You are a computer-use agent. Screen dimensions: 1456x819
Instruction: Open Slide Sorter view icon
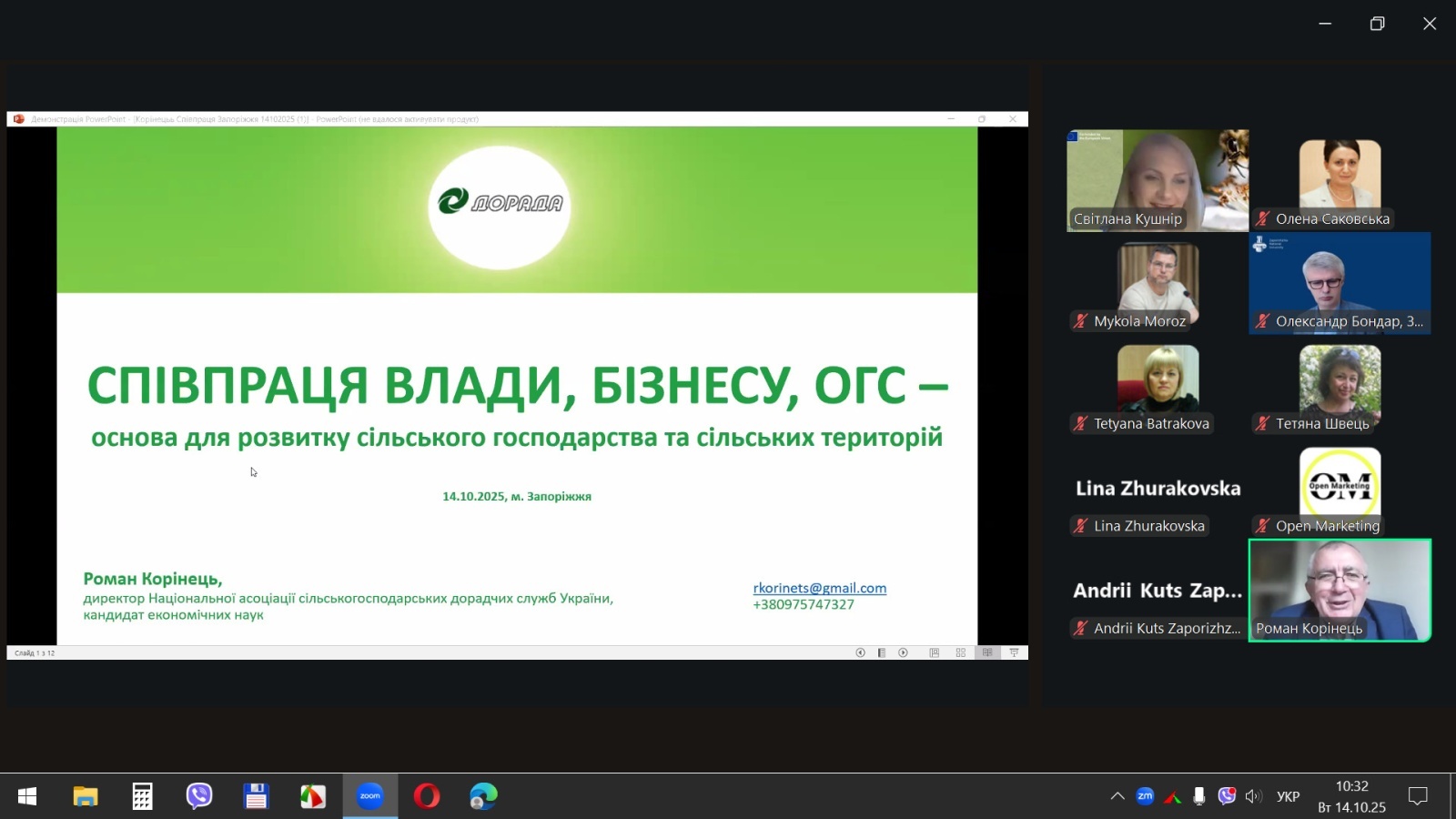click(960, 652)
